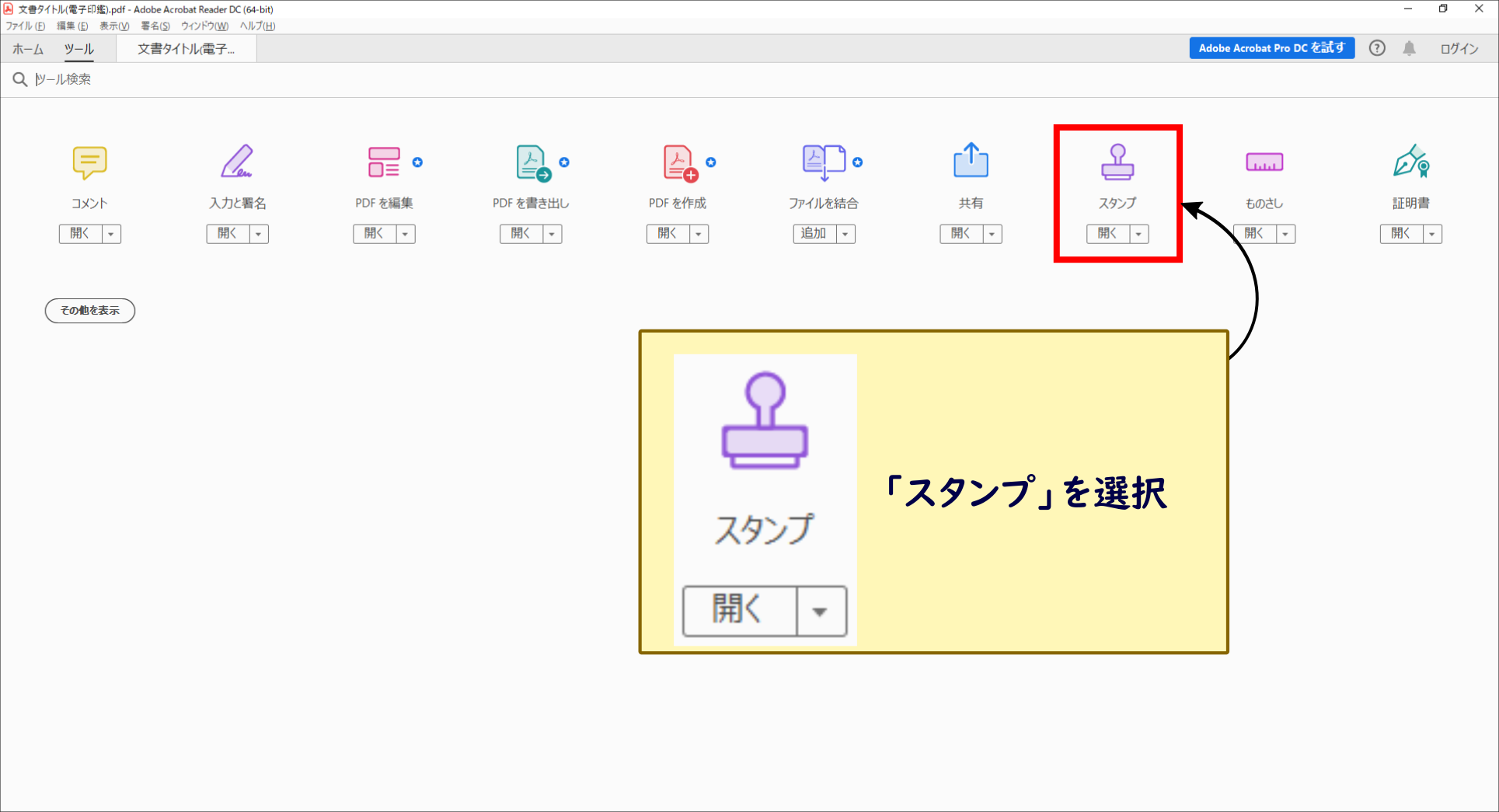Switch to the ホーム (Home) tab
Viewport: 1499px width, 812px height.
(x=28, y=49)
